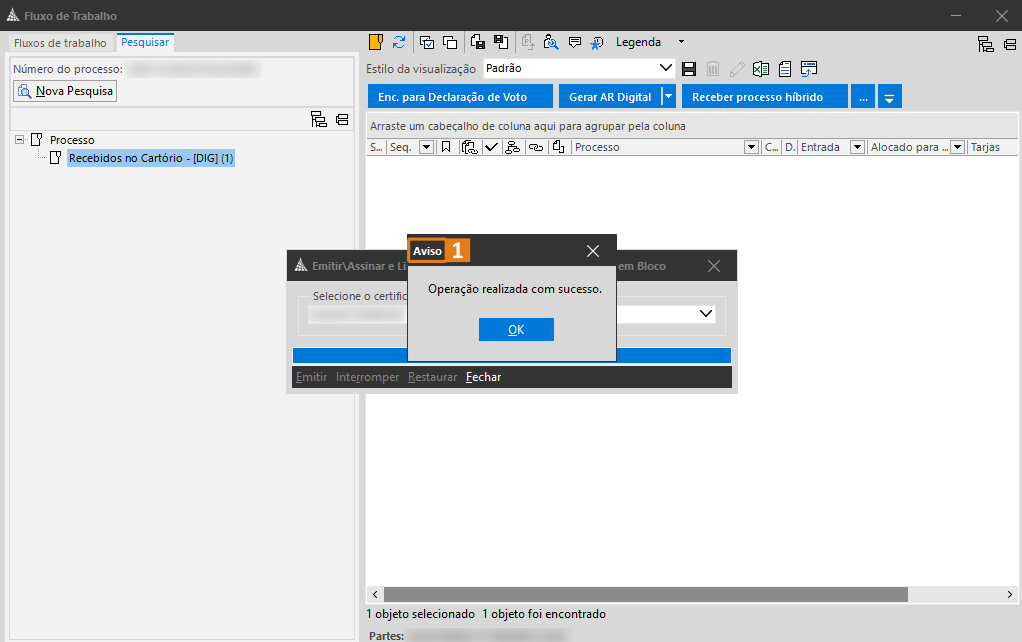The height and width of the screenshot is (642, 1022).
Task: Click the scrollbar left arrow
Action: click(x=375, y=594)
